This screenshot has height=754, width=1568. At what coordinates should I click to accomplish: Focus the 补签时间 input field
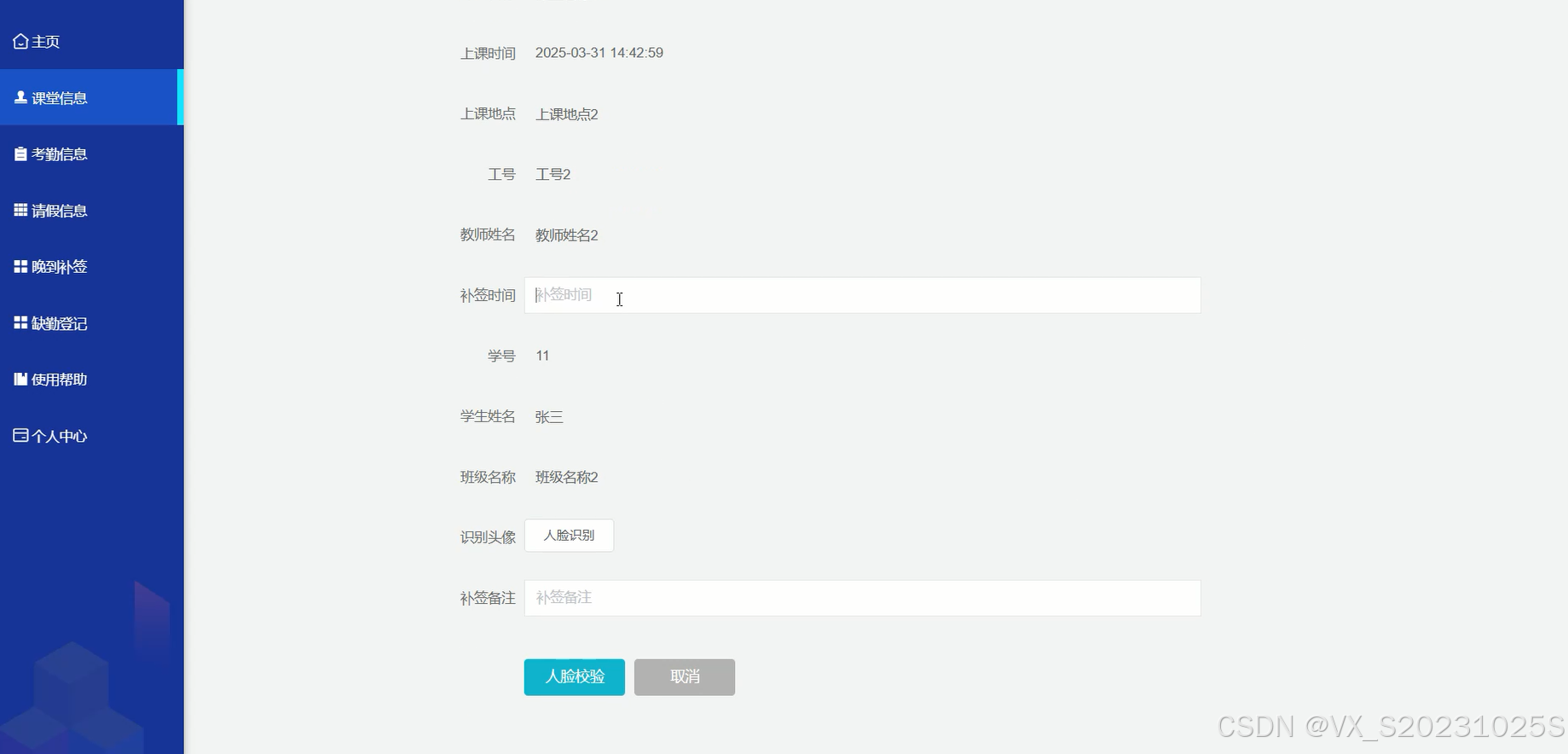862,295
